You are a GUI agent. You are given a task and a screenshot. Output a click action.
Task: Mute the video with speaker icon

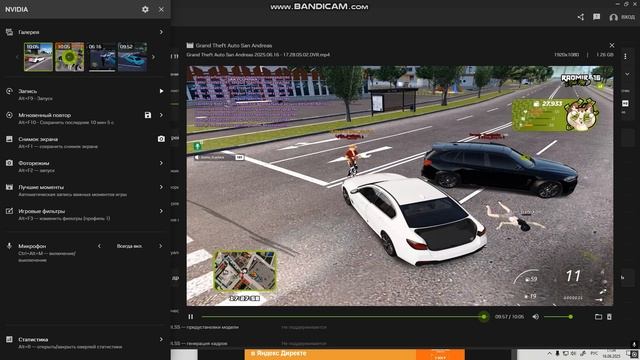pyautogui.click(x=536, y=317)
